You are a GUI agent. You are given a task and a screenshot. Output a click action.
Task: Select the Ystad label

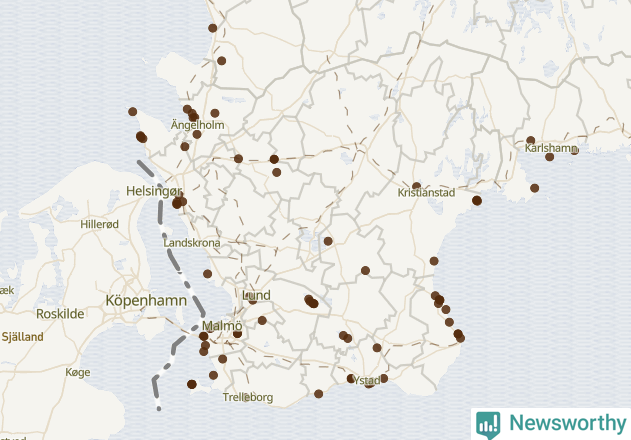[x=367, y=380]
